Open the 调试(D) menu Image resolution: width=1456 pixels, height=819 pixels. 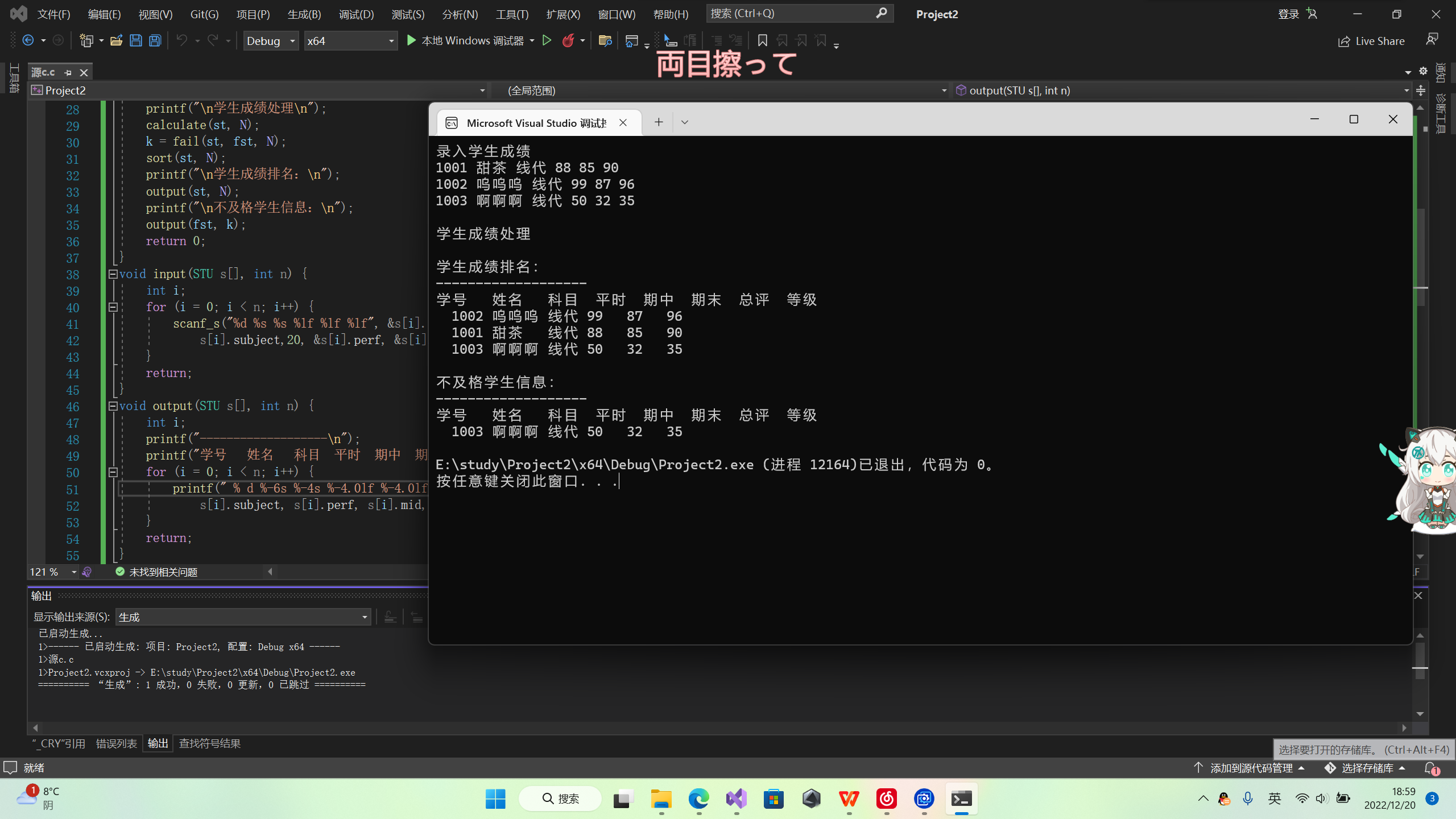tap(356, 14)
